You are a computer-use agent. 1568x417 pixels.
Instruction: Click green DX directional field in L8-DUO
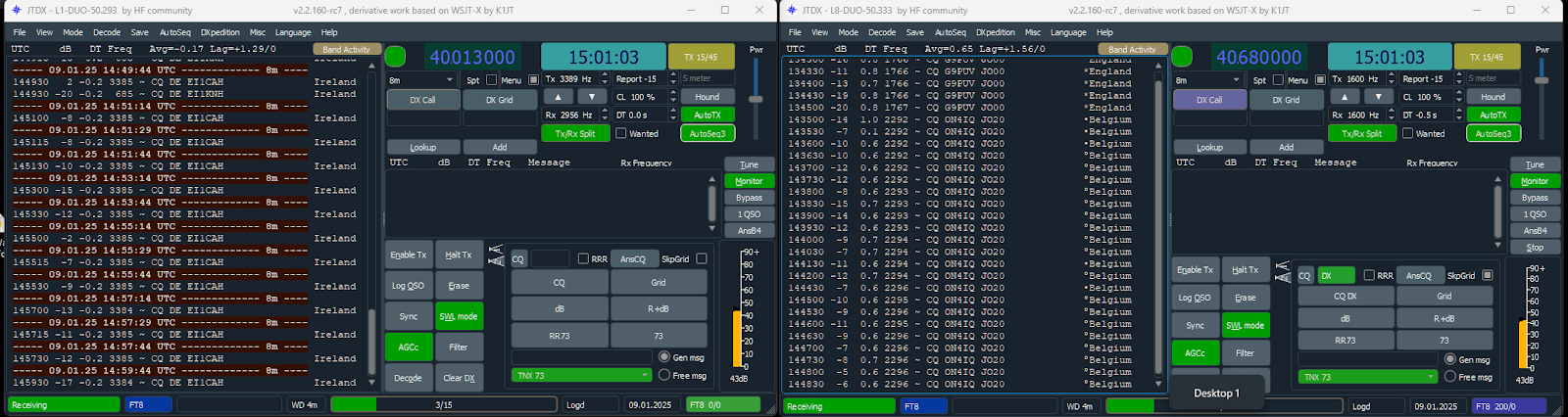click(1337, 275)
